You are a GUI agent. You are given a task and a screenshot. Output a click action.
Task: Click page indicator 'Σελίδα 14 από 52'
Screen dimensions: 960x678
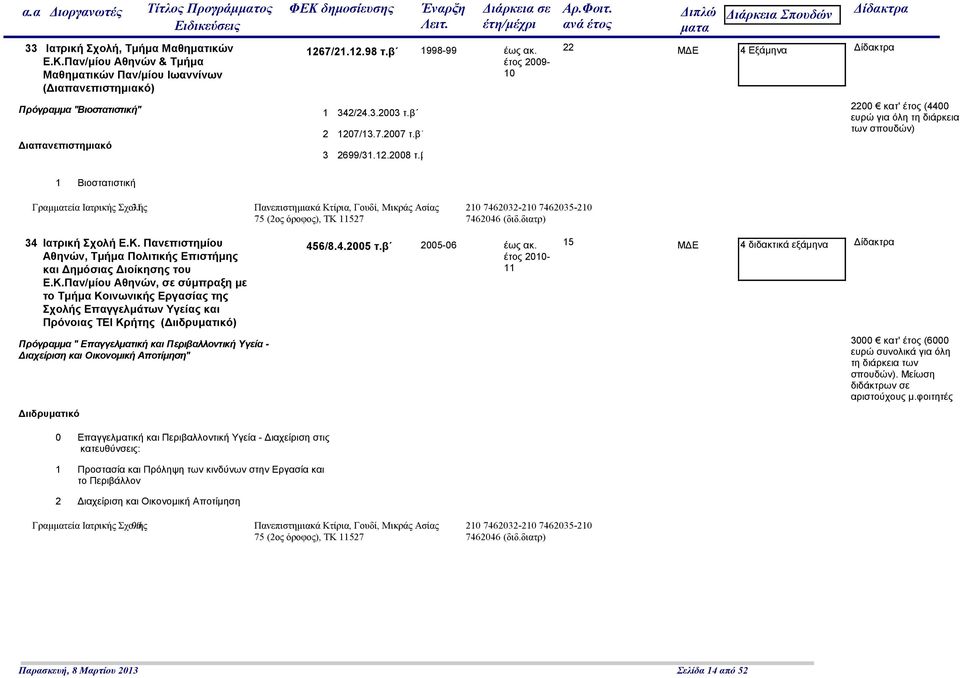coord(713,671)
